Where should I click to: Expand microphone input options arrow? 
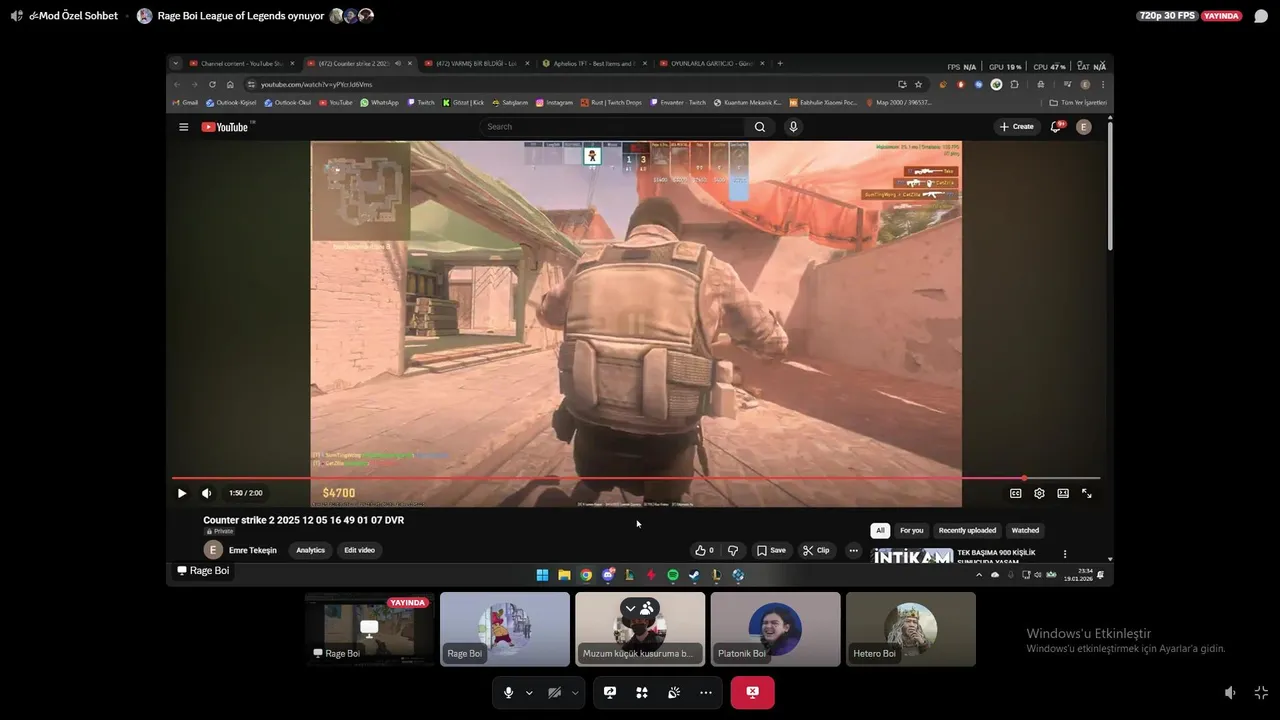pyautogui.click(x=529, y=693)
